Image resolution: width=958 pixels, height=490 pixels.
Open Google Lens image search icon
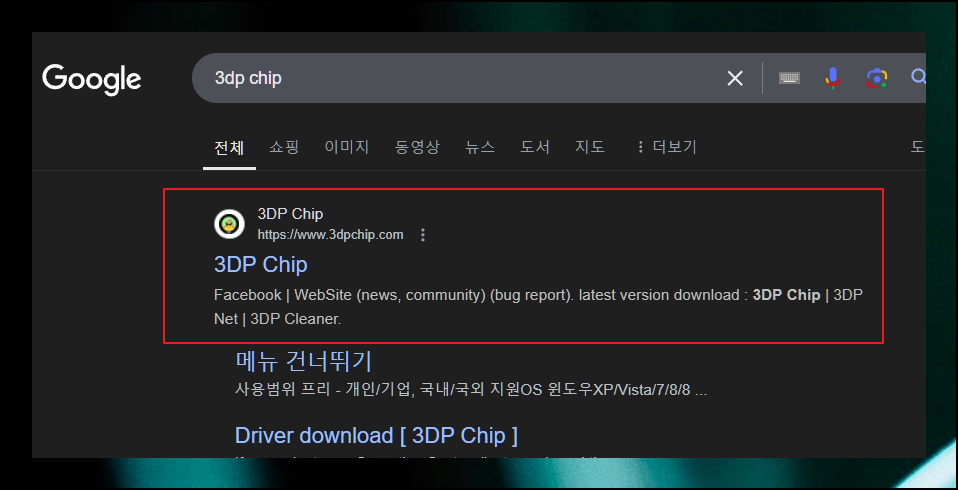877,78
